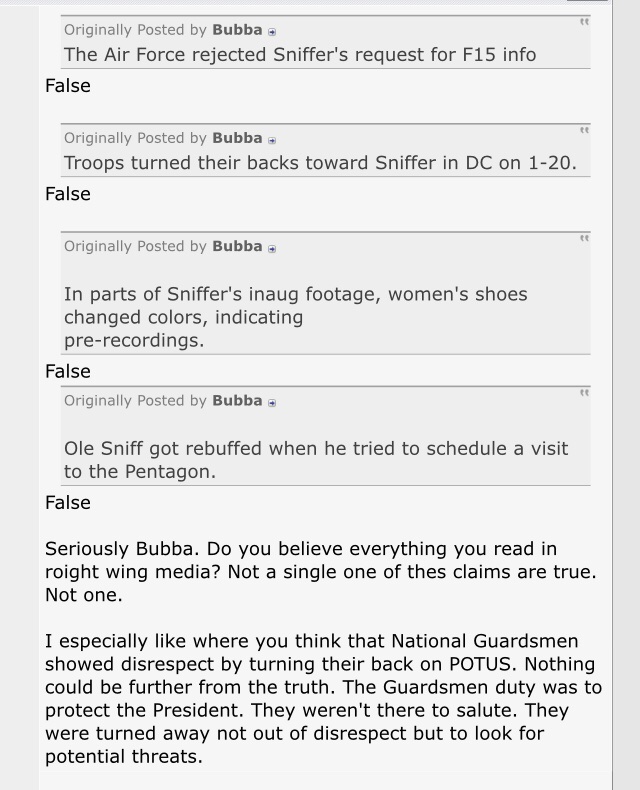Click view-post icon in women's shoes quote

pyautogui.click(x=272, y=247)
